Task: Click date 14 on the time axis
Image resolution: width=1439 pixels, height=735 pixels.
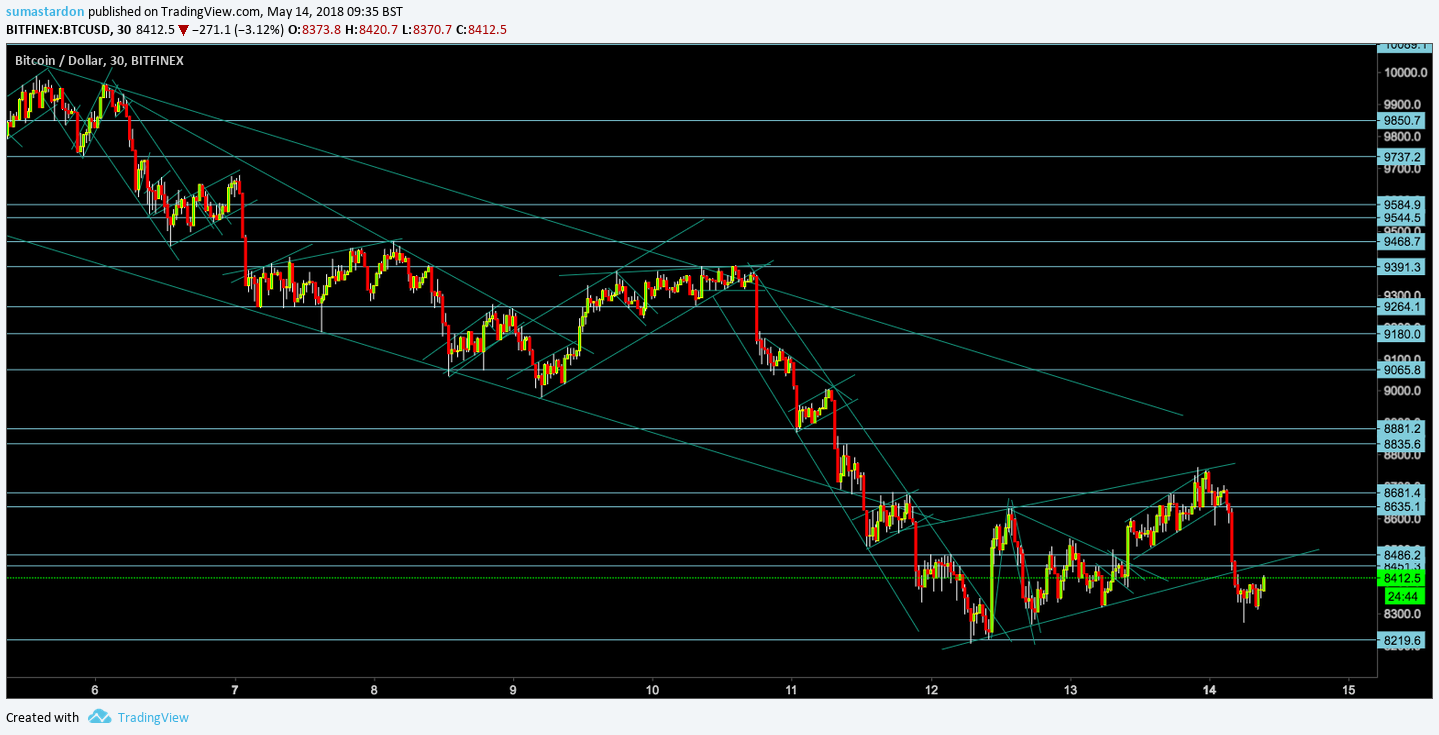Action: click(1209, 690)
